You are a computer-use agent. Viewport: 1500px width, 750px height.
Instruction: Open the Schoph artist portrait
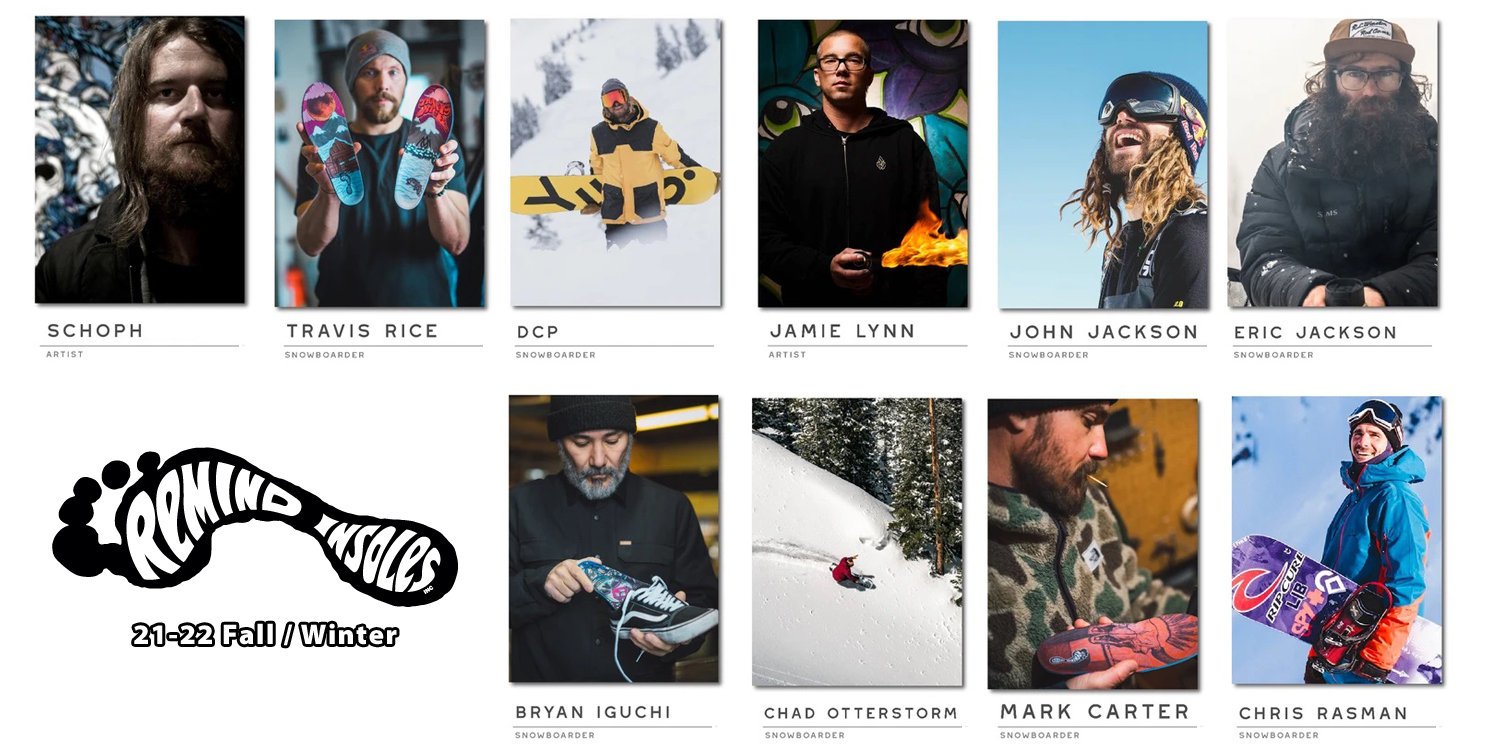pyautogui.click(x=140, y=160)
